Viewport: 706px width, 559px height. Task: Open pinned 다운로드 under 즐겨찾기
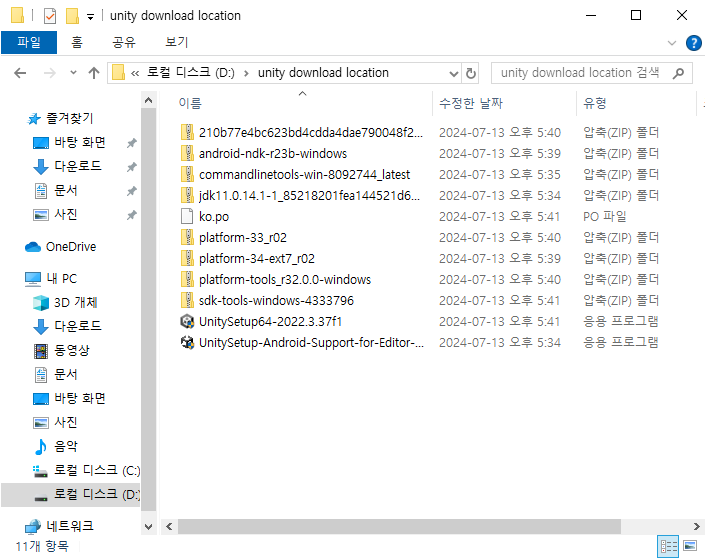click(68, 167)
